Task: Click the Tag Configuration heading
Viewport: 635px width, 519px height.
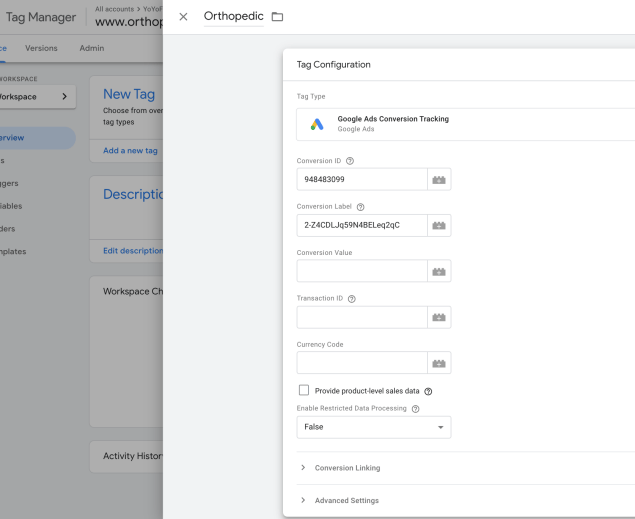Action: 334,64
